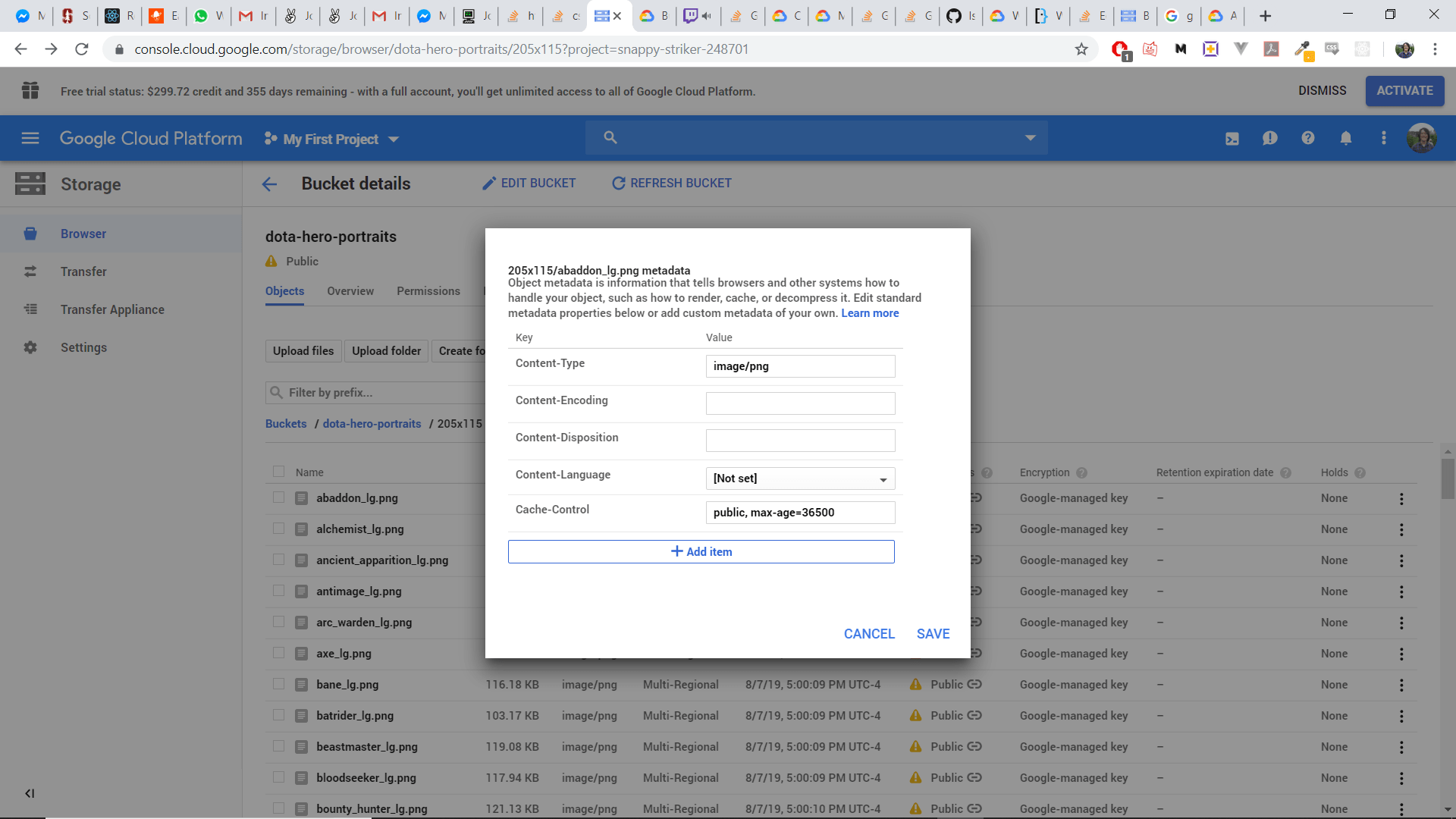Image resolution: width=1456 pixels, height=819 pixels.
Task: Select Transfer in the Storage sidebar
Action: (x=84, y=271)
